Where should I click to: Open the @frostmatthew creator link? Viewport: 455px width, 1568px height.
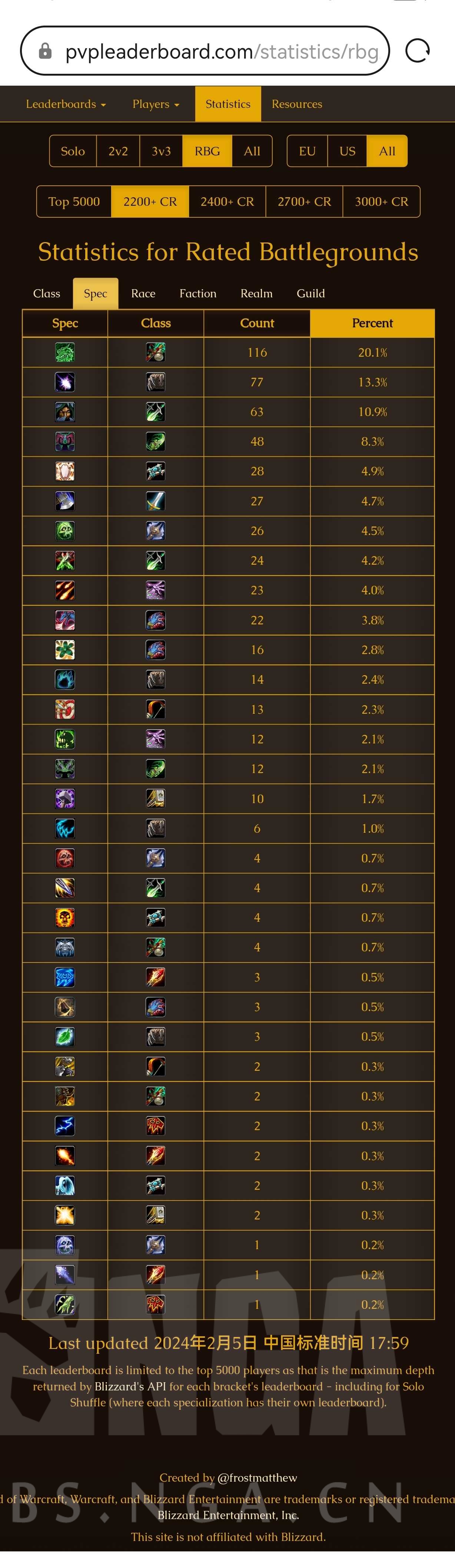point(257,1477)
